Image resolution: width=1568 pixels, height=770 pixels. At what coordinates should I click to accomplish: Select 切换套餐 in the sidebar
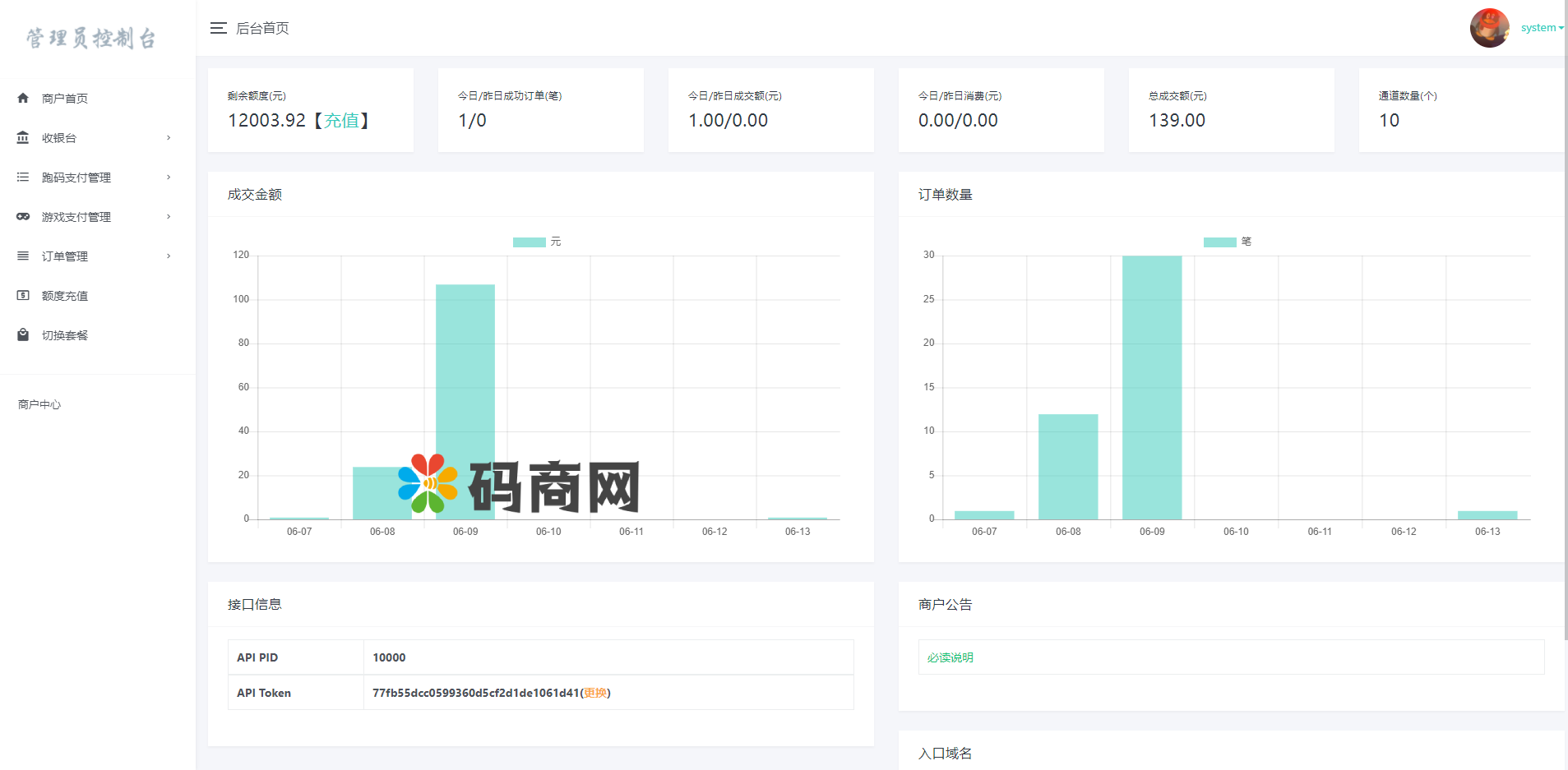pos(65,335)
